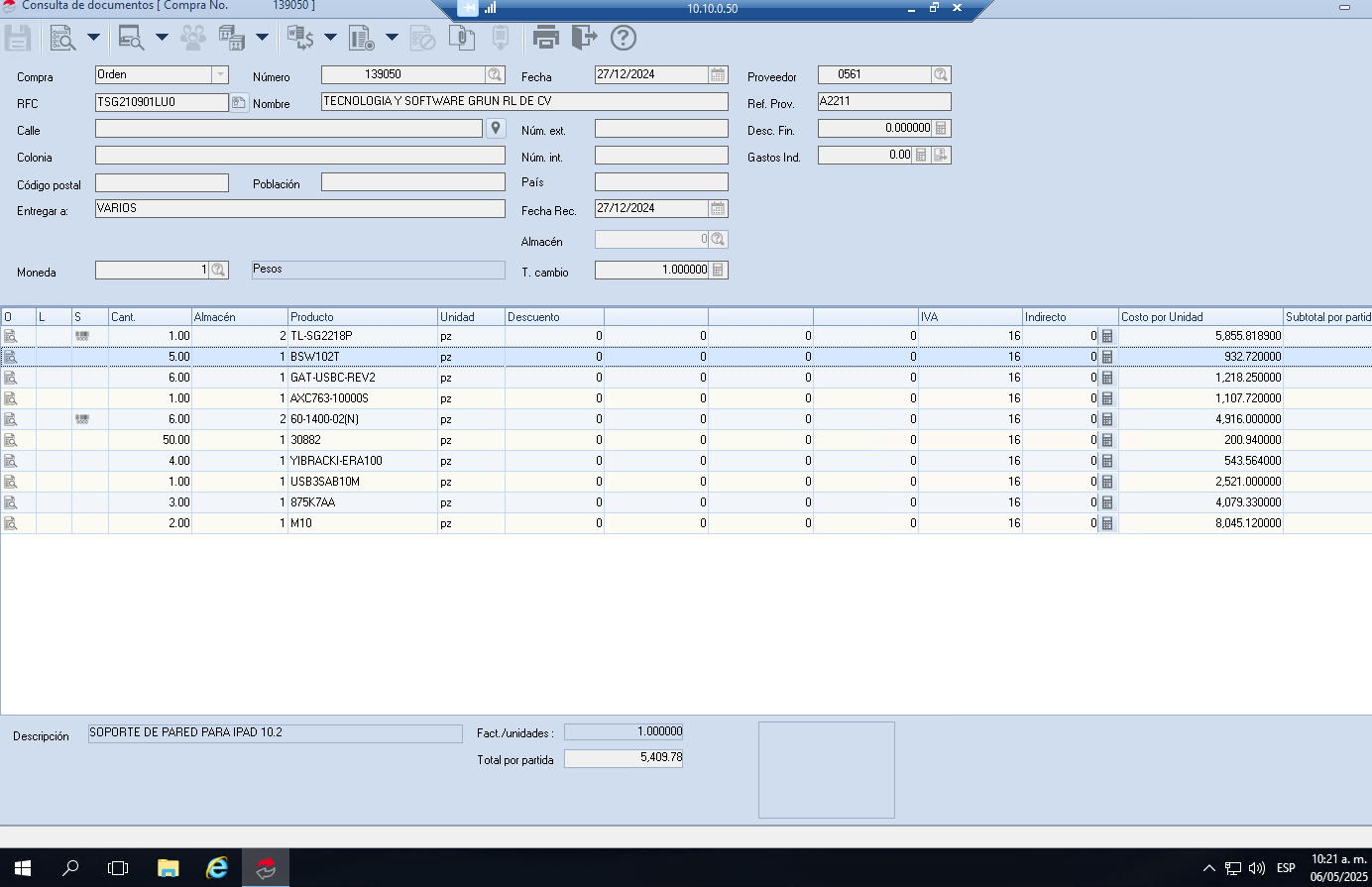Click the serial icon on row TL-SG2218P

click(x=82, y=336)
